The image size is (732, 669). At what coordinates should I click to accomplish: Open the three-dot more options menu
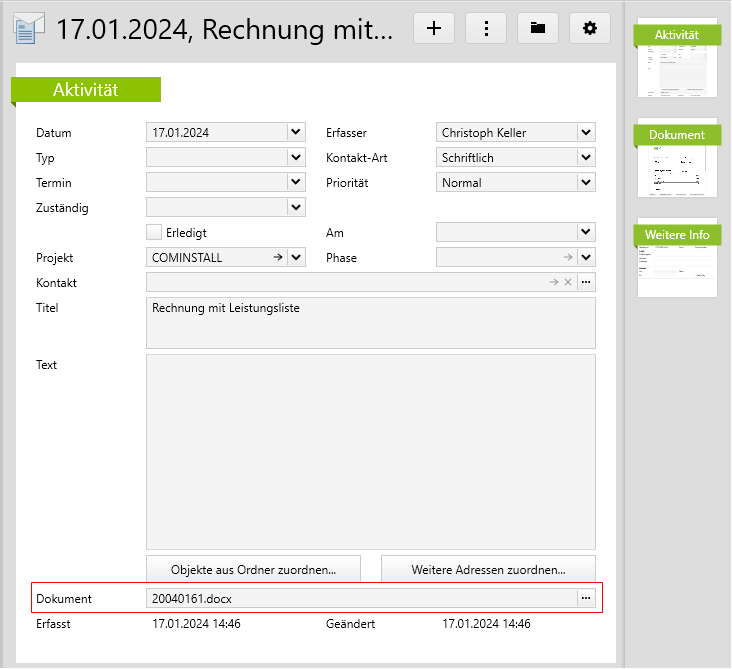(486, 28)
